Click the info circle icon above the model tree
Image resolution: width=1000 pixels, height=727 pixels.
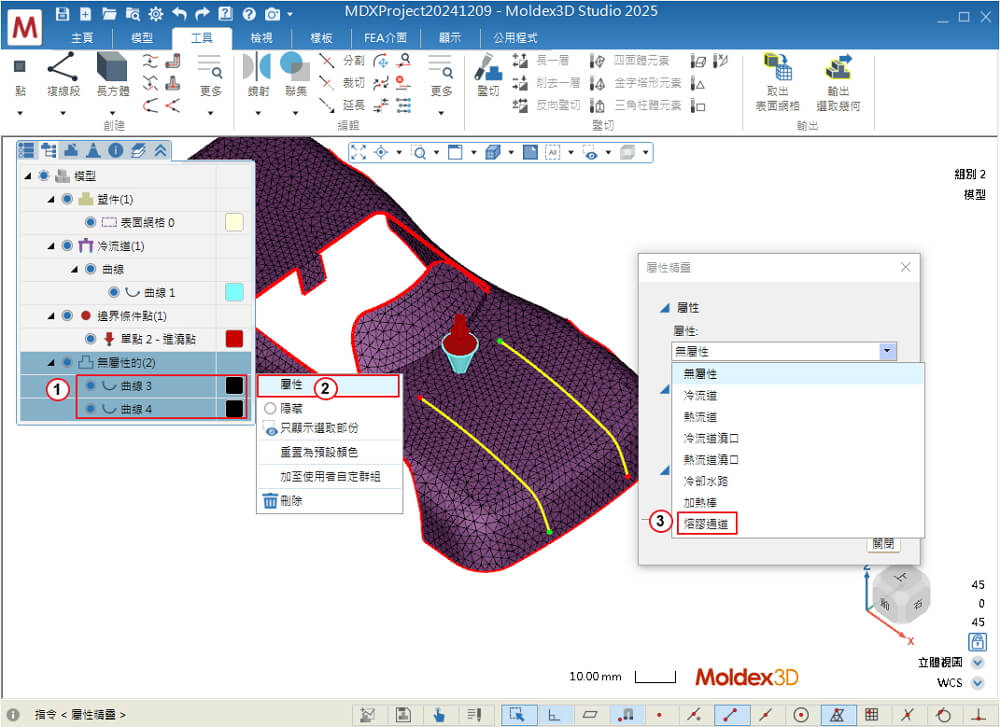click(x=115, y=151)
